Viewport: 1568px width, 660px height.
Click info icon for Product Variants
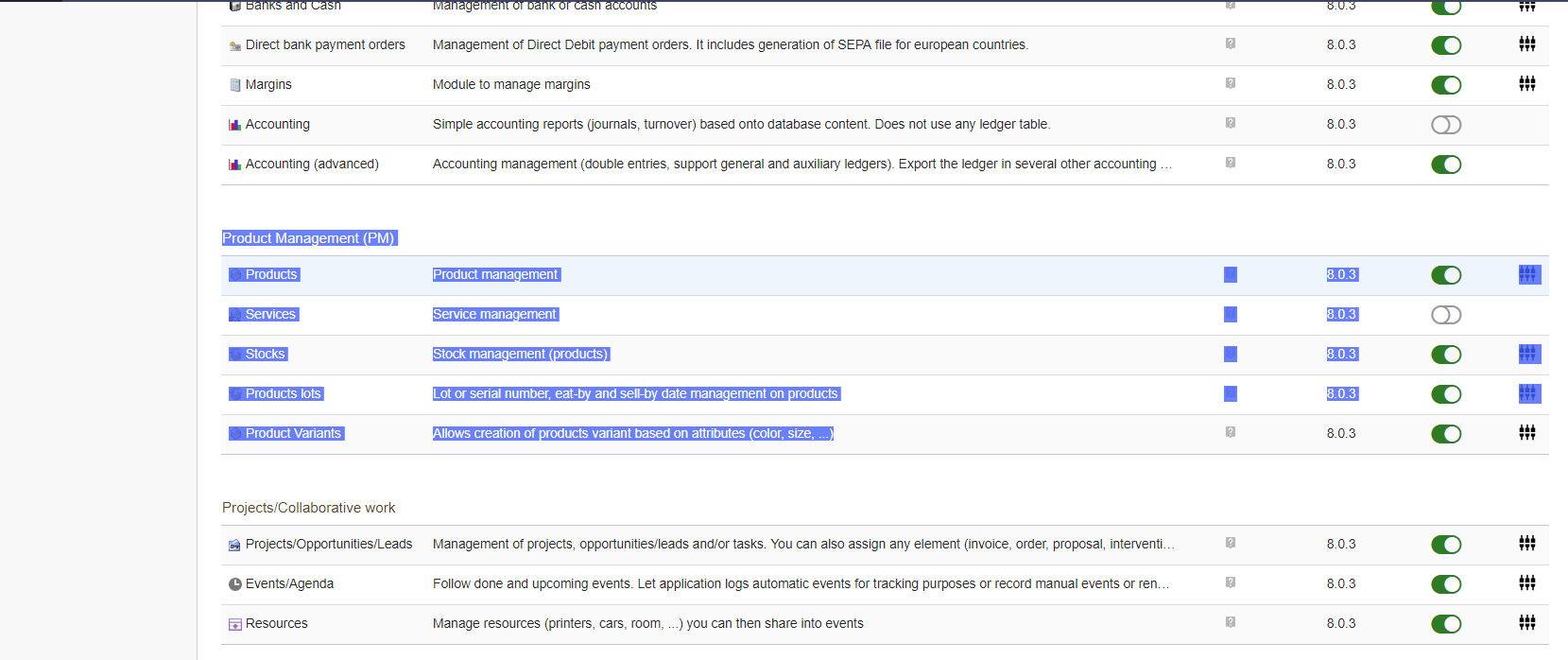(x=1231, y=432)
